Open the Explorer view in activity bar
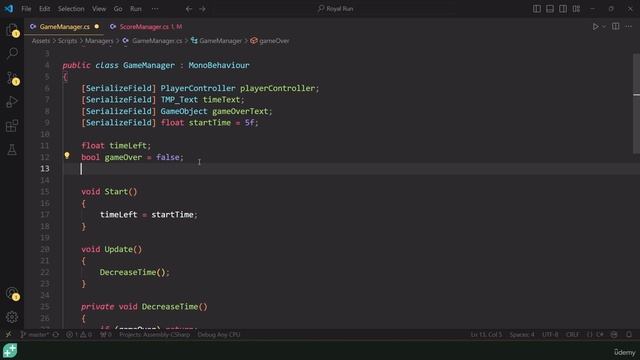Image resolution: width=640 pixels, height=360 pixels. pyautogui.click(x=12, y=30)
